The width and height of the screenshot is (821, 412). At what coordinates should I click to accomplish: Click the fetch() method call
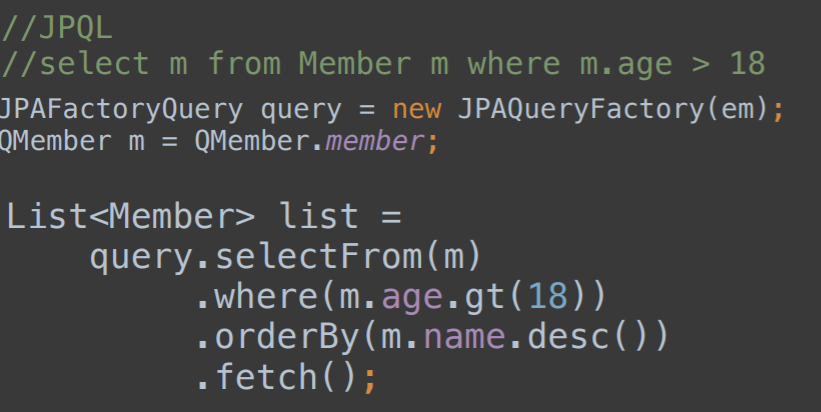click(x=286, y=377)
